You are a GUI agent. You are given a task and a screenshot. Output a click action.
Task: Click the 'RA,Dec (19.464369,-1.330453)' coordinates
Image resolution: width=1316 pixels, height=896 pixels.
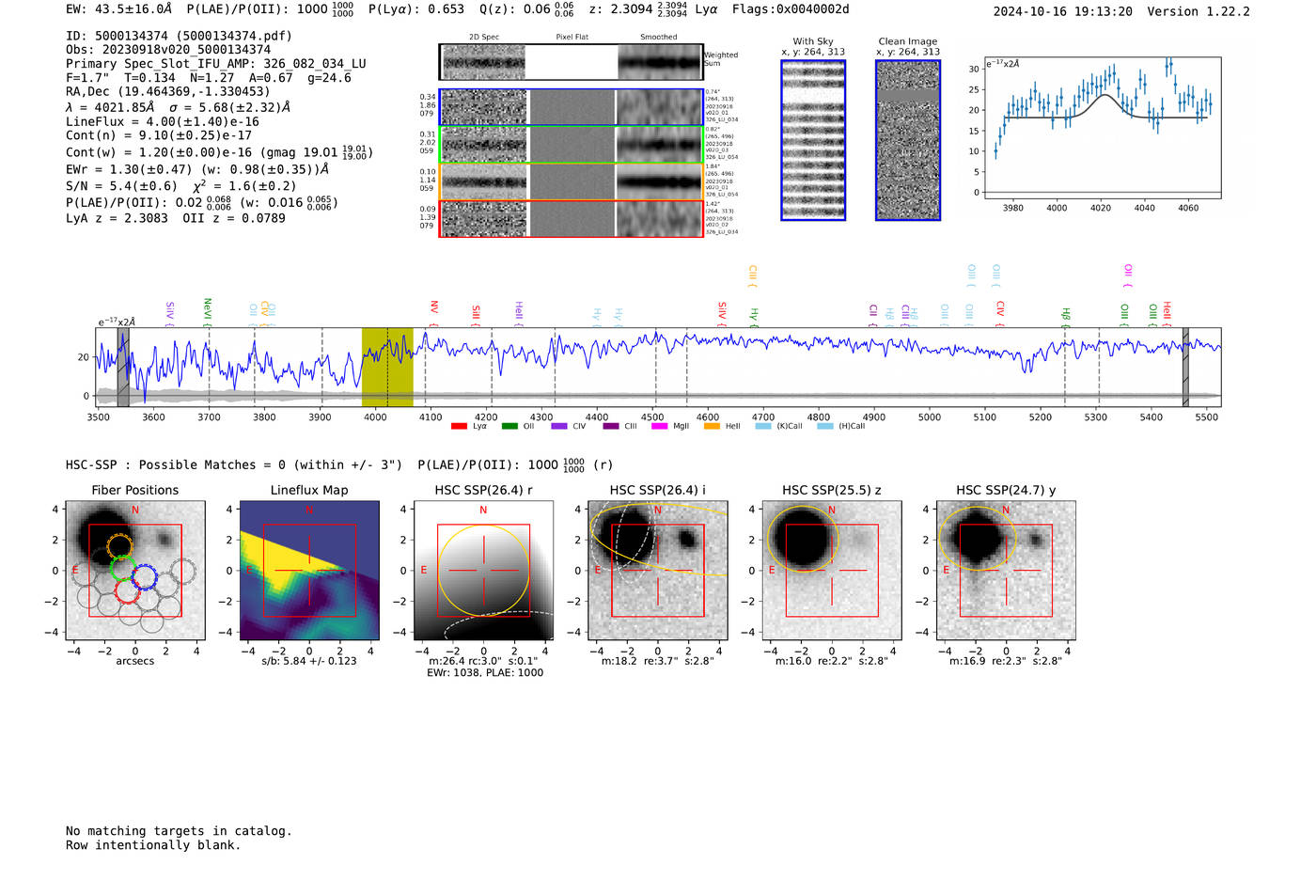pyautogui.click(x=167, y=92)
